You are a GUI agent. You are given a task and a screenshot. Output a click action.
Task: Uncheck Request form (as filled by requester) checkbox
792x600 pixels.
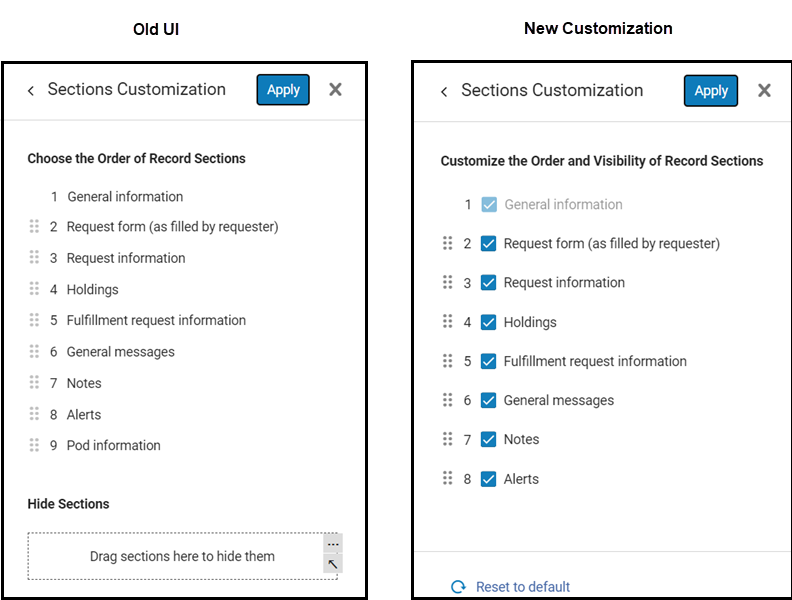pos(489,243)
